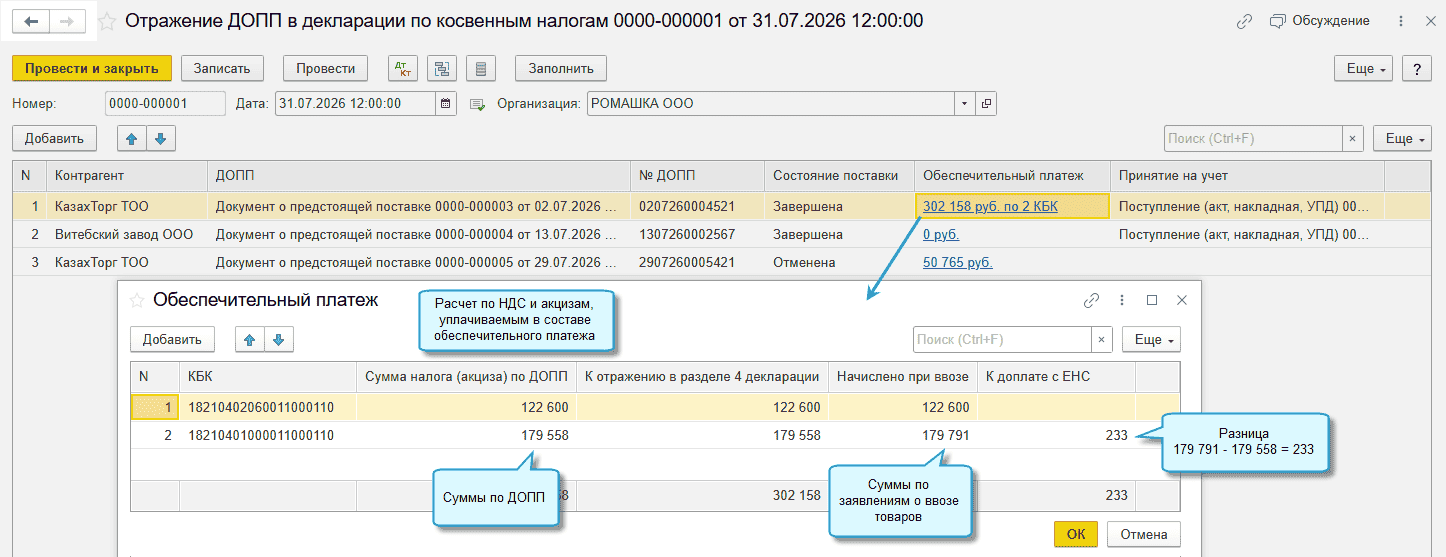Image resolution: width=1446 pixels, height=557 pixels.
Task: Show Дт/Кт accounting entries icon
Action: tap(404, 68)
